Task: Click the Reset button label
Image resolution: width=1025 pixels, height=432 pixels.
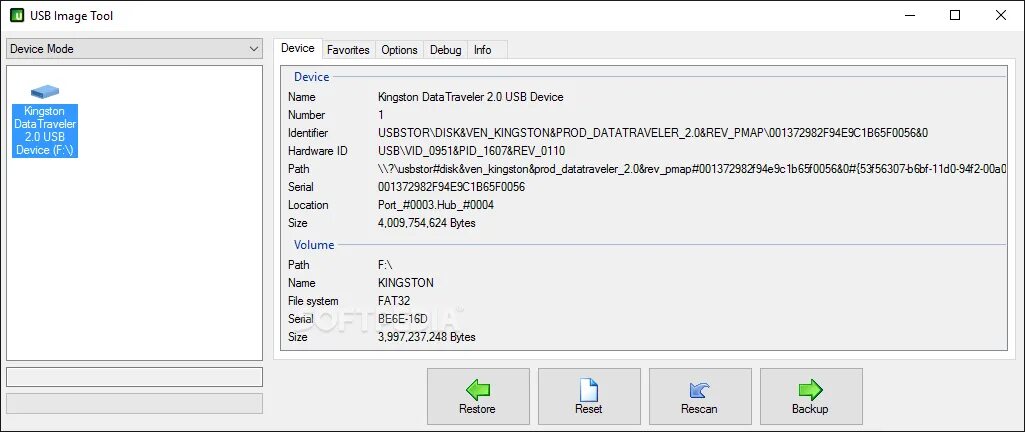Action: (x=588, y=409)
